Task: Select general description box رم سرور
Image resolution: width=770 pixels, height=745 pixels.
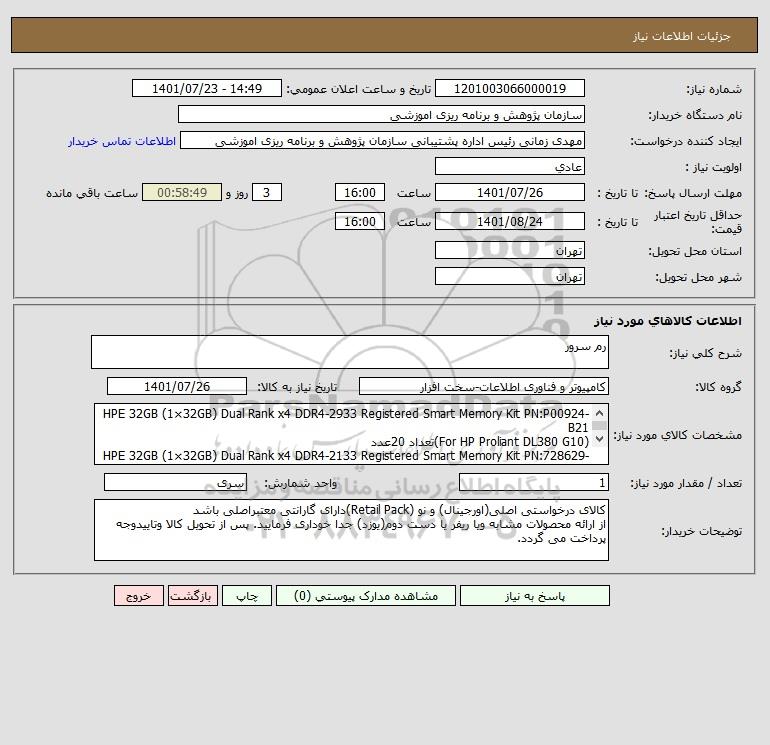Action: click(350, 352)
